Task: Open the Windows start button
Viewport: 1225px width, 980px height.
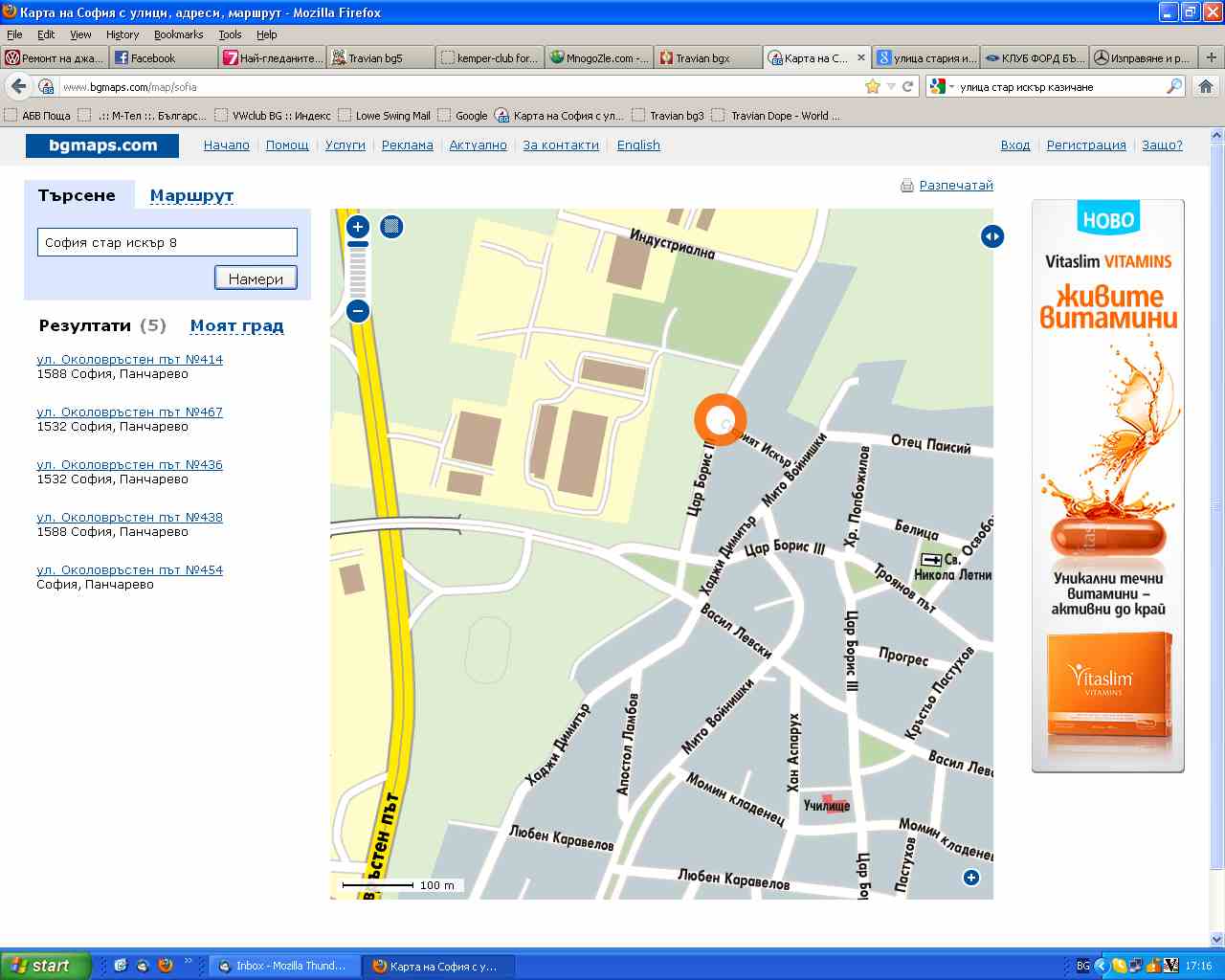Action: pyautogui.click(x=45, y=966)
